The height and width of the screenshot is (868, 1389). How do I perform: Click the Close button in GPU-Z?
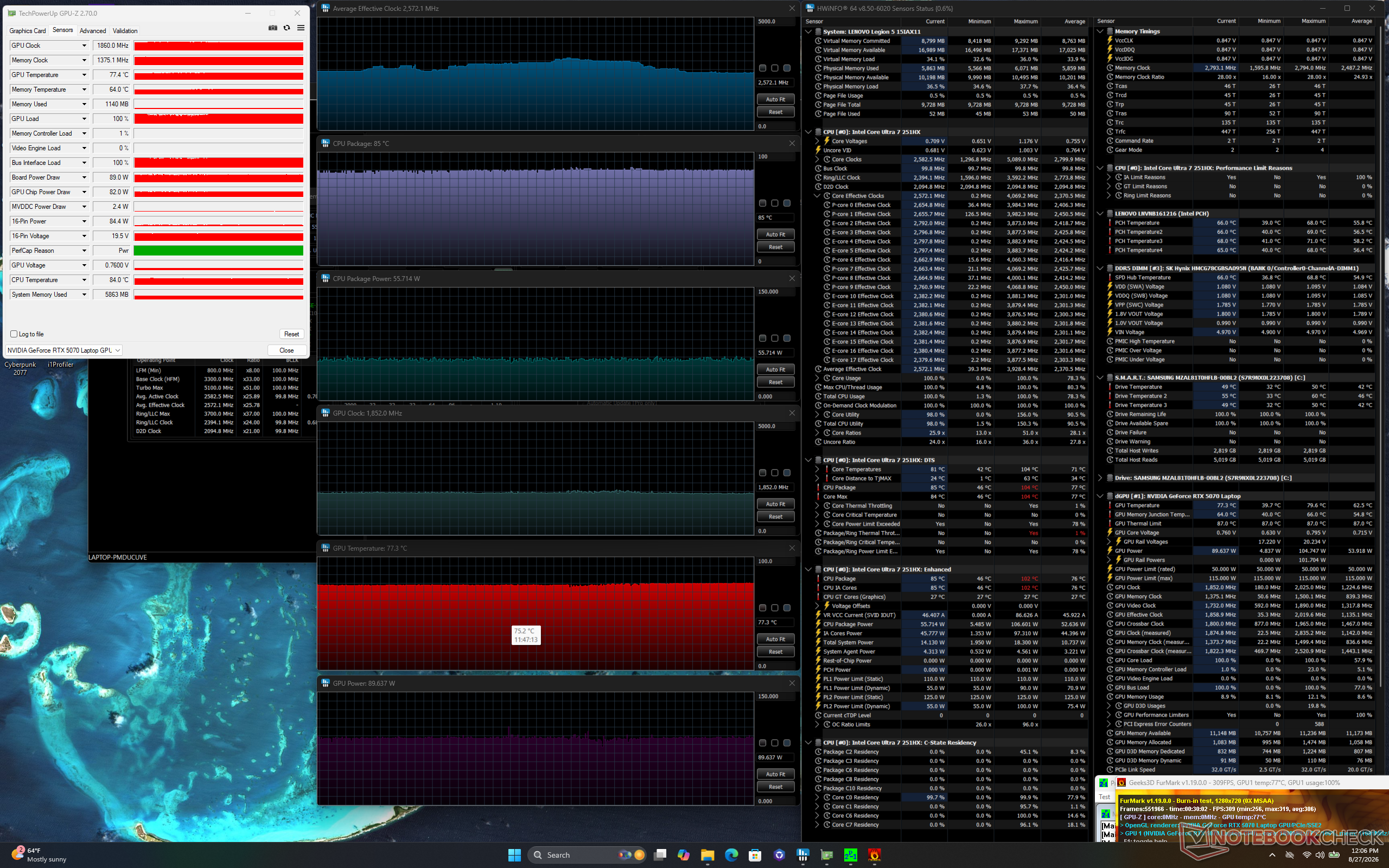coord(286,350)
